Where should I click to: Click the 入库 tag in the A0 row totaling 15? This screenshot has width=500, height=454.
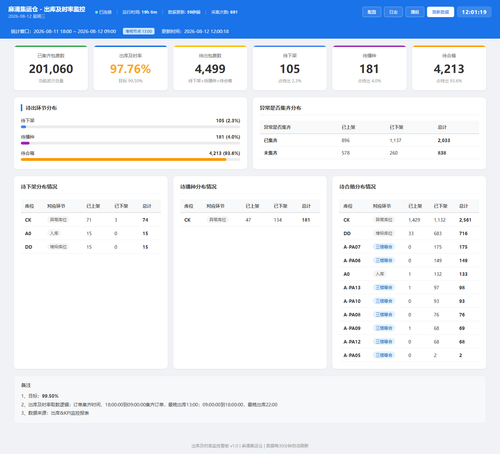(x=54, y=233)
